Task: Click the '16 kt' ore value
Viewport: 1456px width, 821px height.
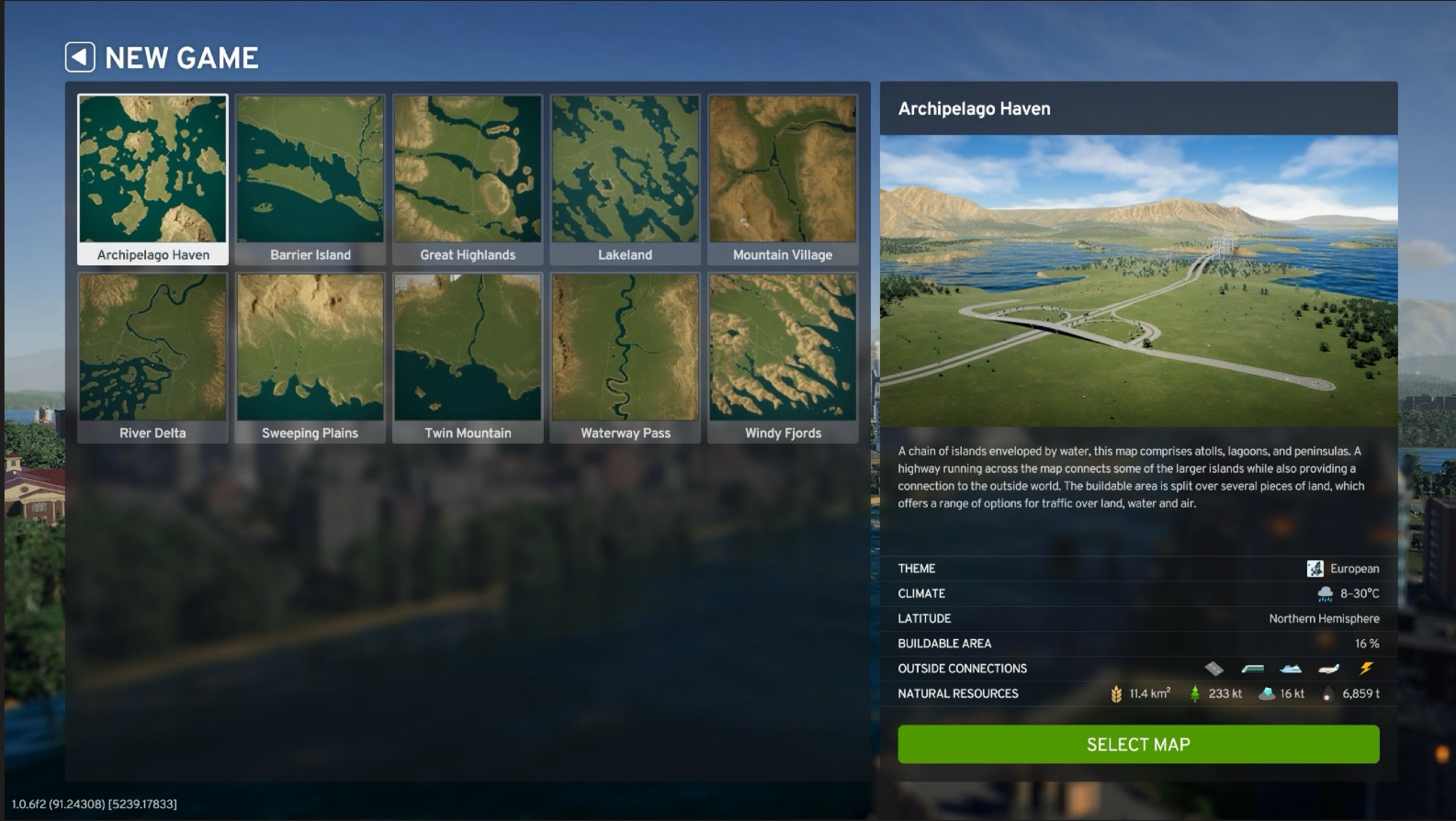Action: coord(1292,693)
